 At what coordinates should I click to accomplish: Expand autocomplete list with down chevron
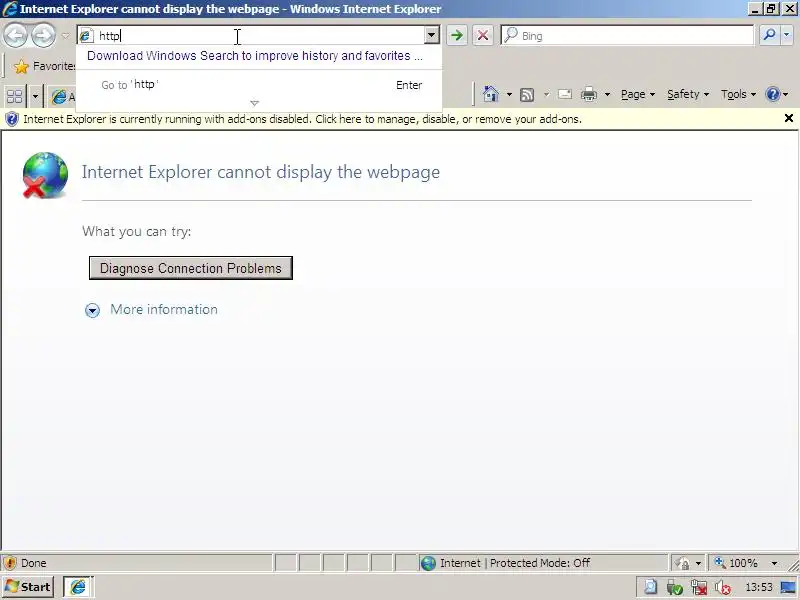[x=255, y=103]
